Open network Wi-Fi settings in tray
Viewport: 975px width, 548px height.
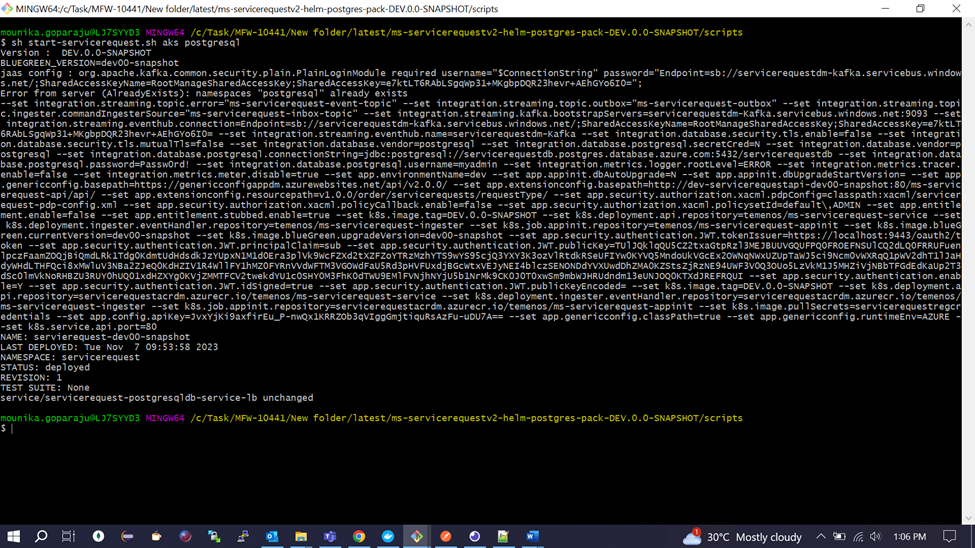tap(858, 537)
